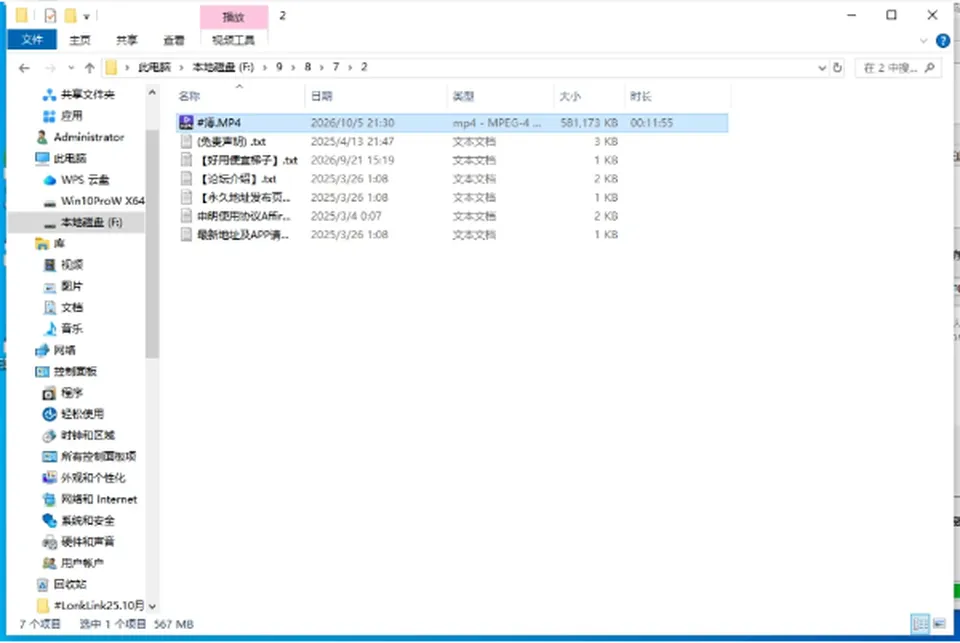The width and height of the screenshot is (960, 643).
Task: Open Quick Access Toolbar customize dropdown
Action: tap(86, 17)
